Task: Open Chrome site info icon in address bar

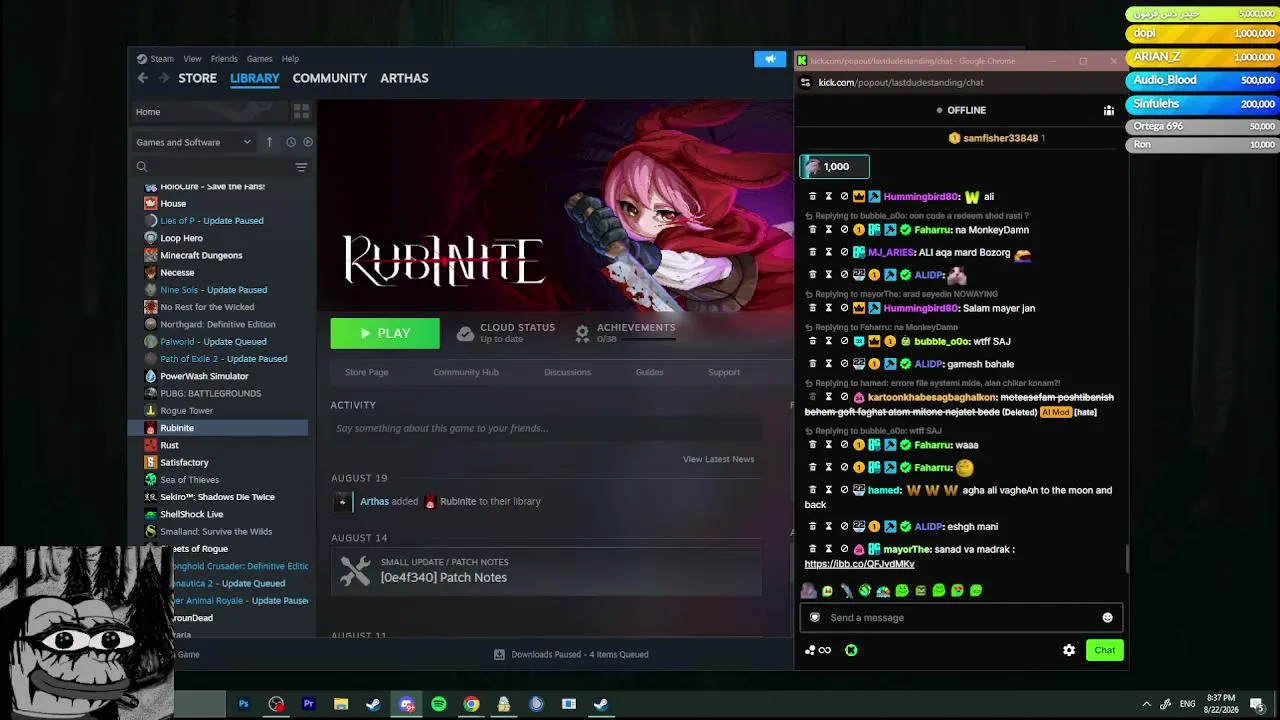Action: [x=805, y=83]
